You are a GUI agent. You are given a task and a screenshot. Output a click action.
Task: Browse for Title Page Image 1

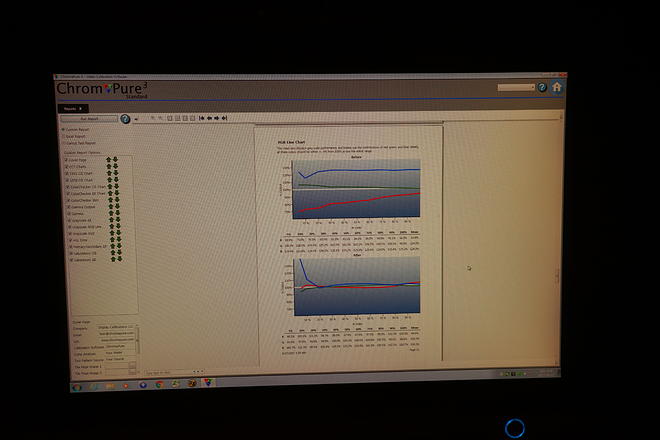point(133,365)
